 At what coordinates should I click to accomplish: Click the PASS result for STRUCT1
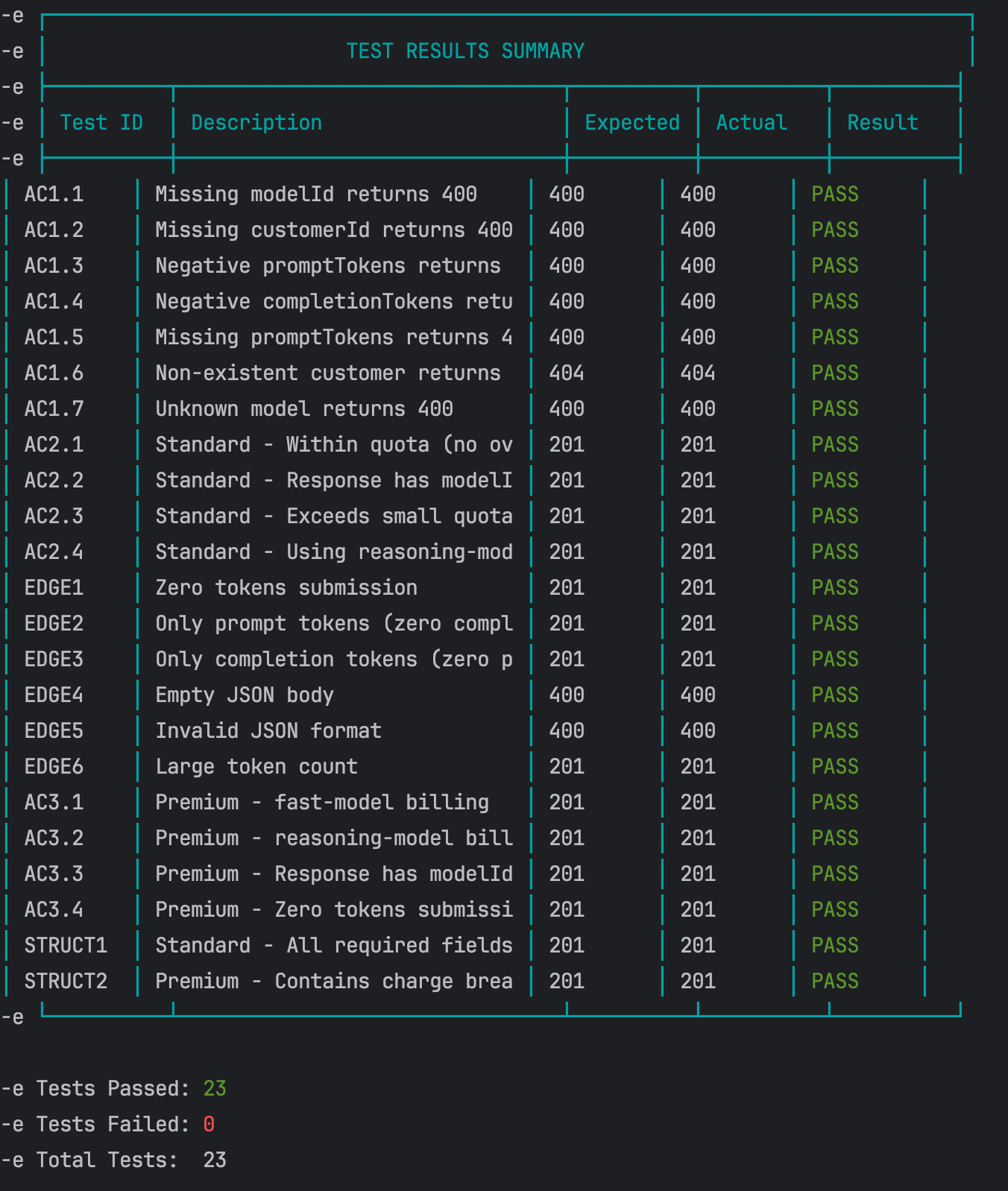(x=834, y=945)
